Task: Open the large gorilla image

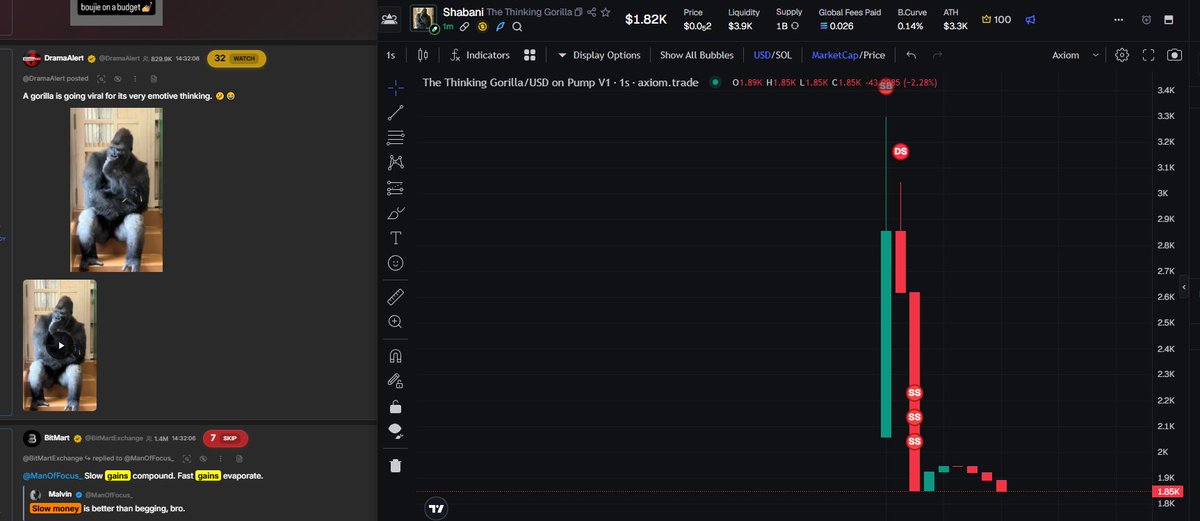Action: (116, 190)
